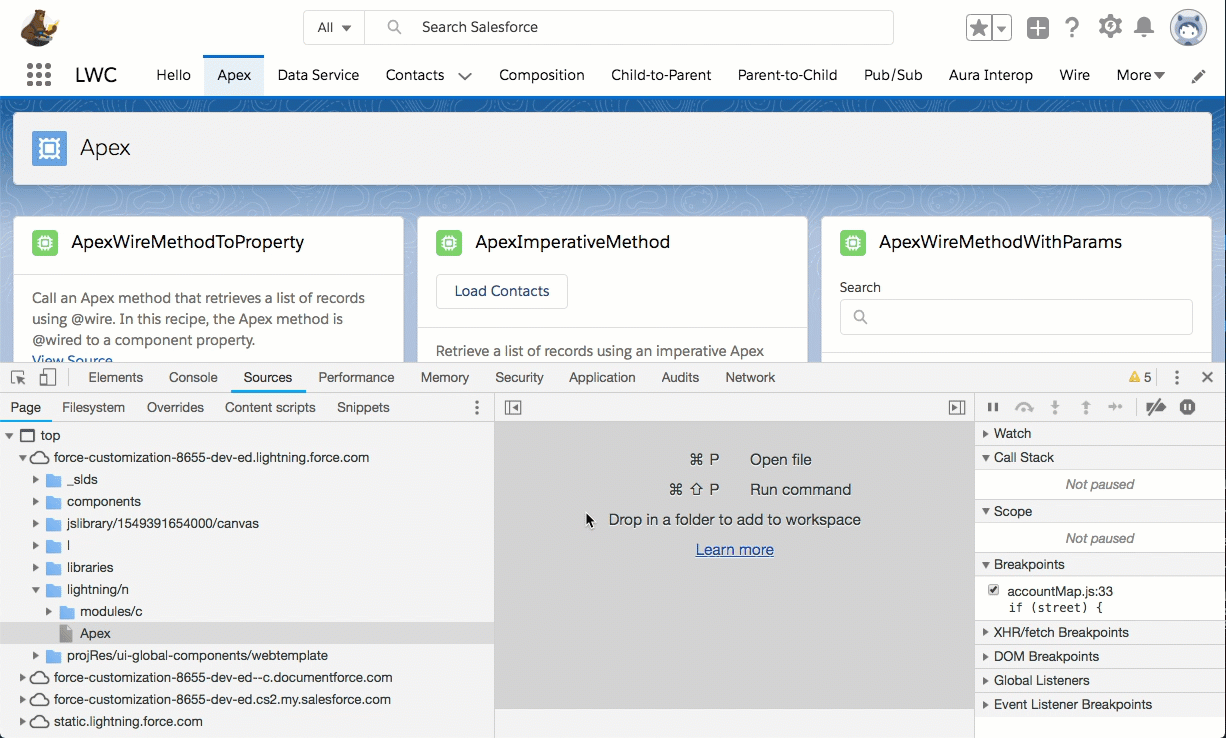Click the ApexImperativeMethod card icon
The width and height of the screenshot is (1226, 738).
449,242
